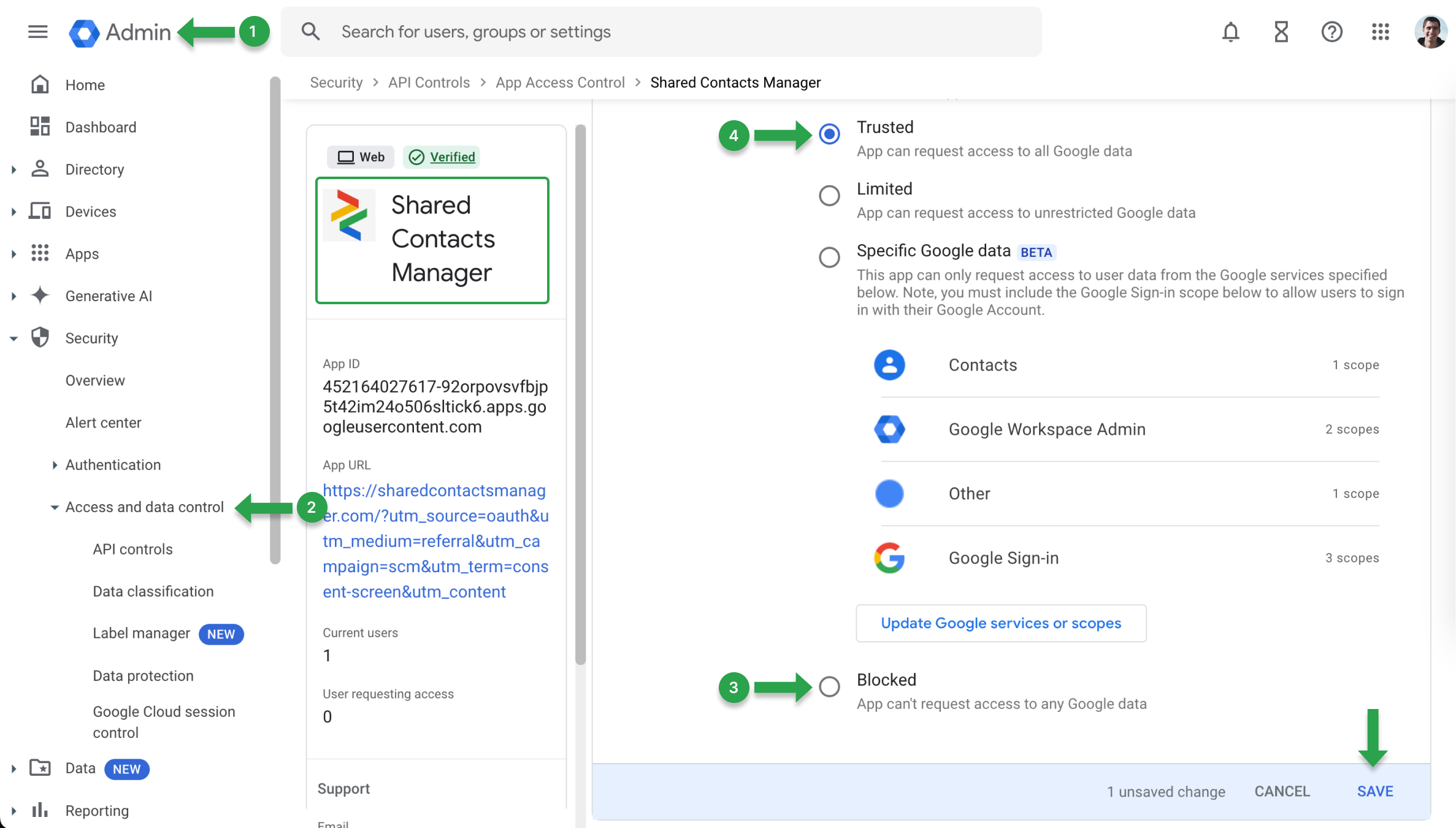Click App Access Control breadcrumb link
1456x828 pixels.
(x=560, y=82)
